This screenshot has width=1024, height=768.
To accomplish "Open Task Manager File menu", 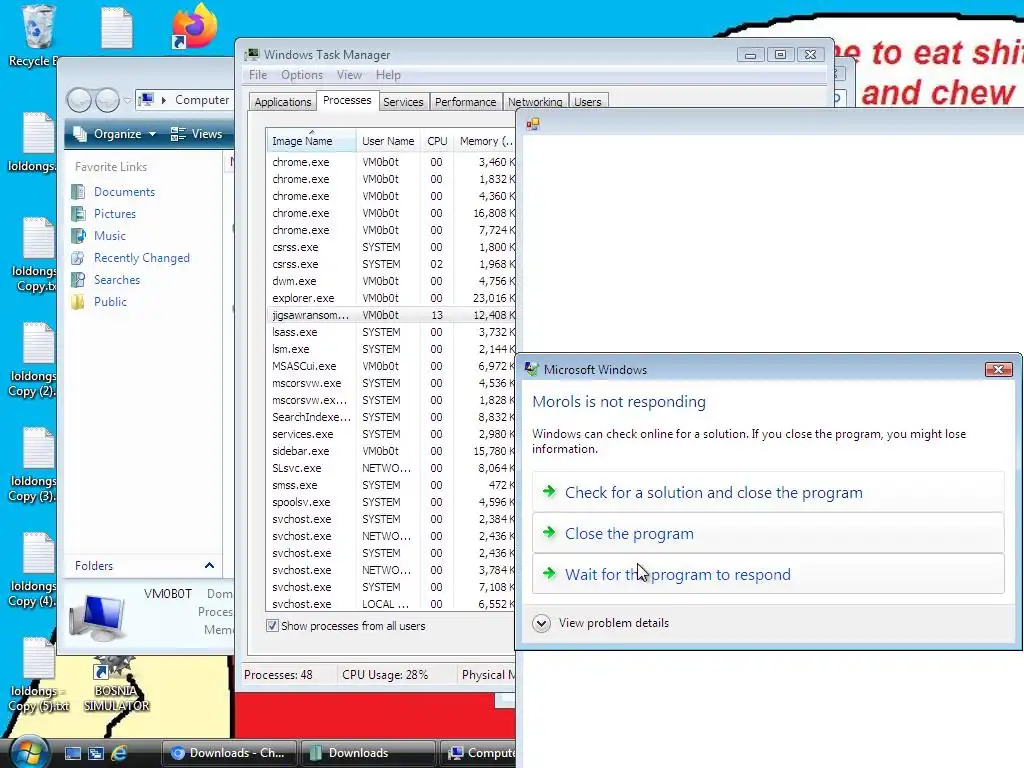I will [x=258, y=75].
